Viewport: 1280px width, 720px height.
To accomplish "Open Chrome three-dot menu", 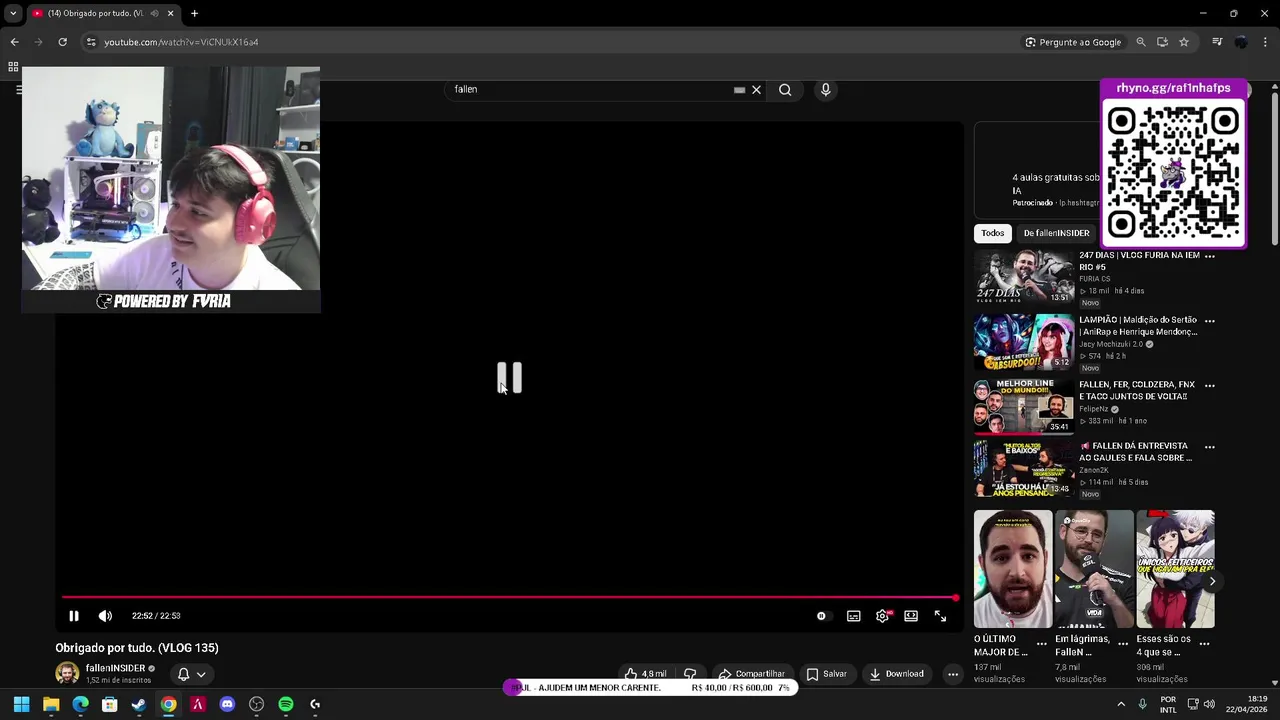I will [1266, 42].
